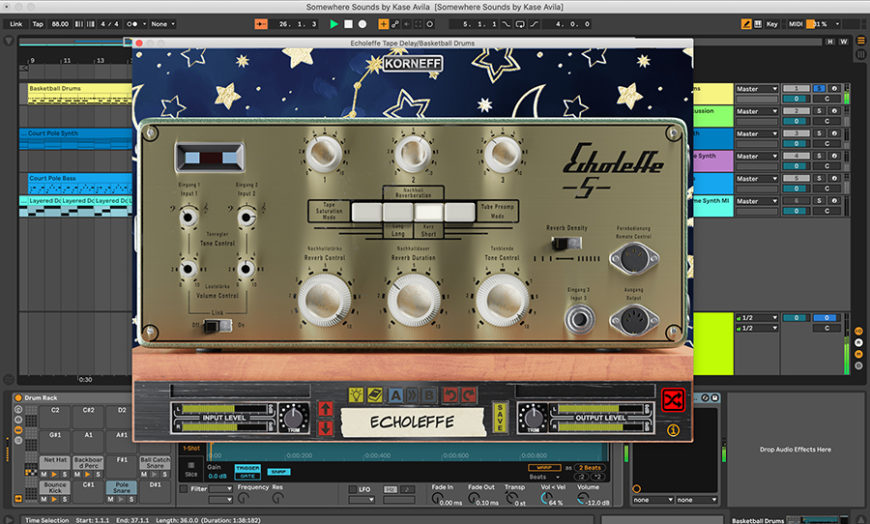The width and height of the screenshot is (870, 524).
Task: Toggle the TRIGGER mode button
Action: click(x=247, y=468)
